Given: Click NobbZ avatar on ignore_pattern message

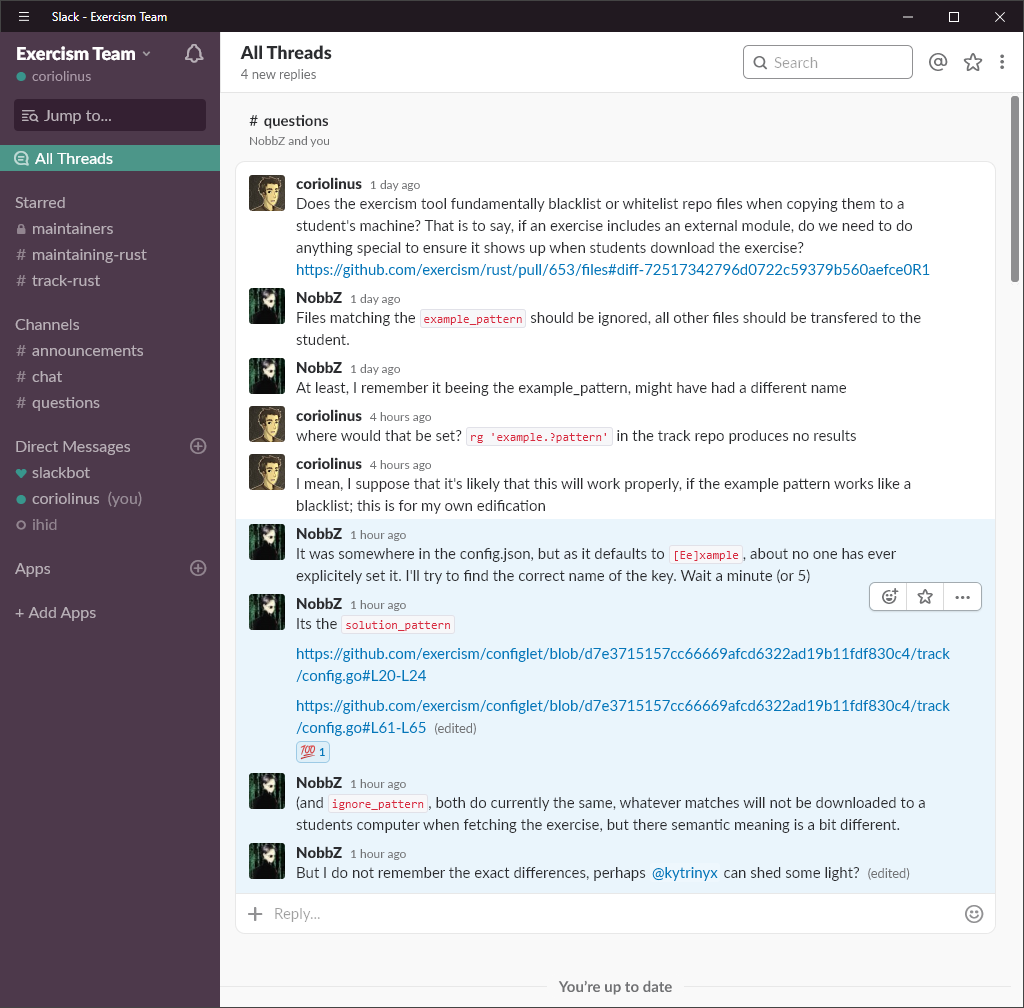Looking at the screenshot, I should tap(266, 791).
